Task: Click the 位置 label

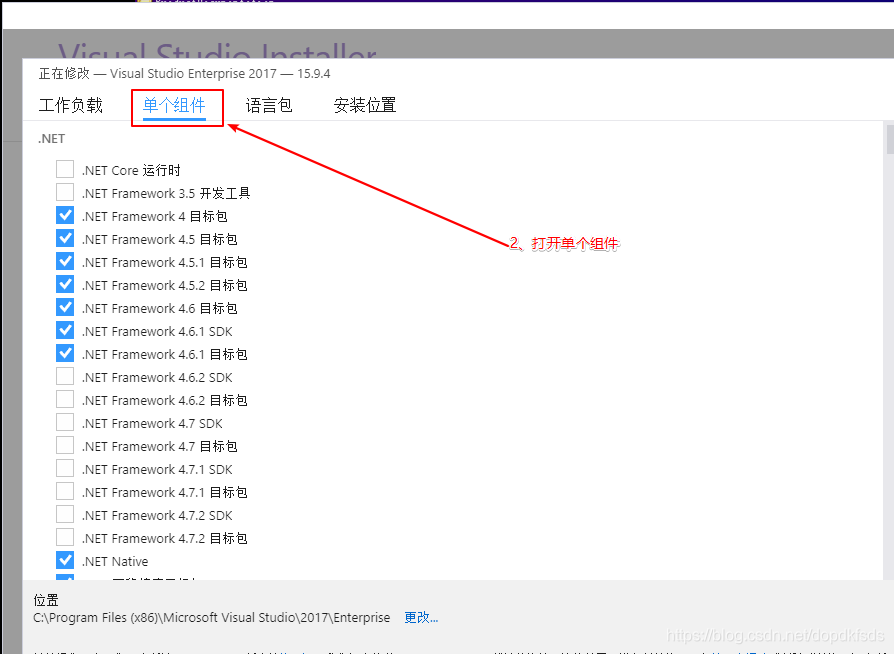Action: [46, 600]
